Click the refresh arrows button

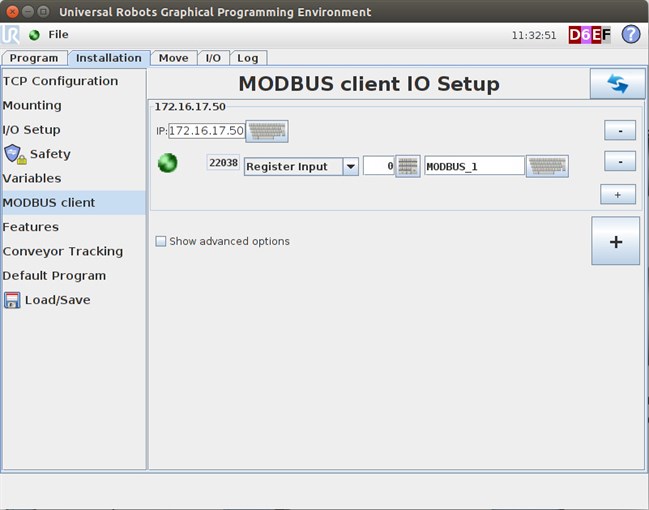(617, 84)
